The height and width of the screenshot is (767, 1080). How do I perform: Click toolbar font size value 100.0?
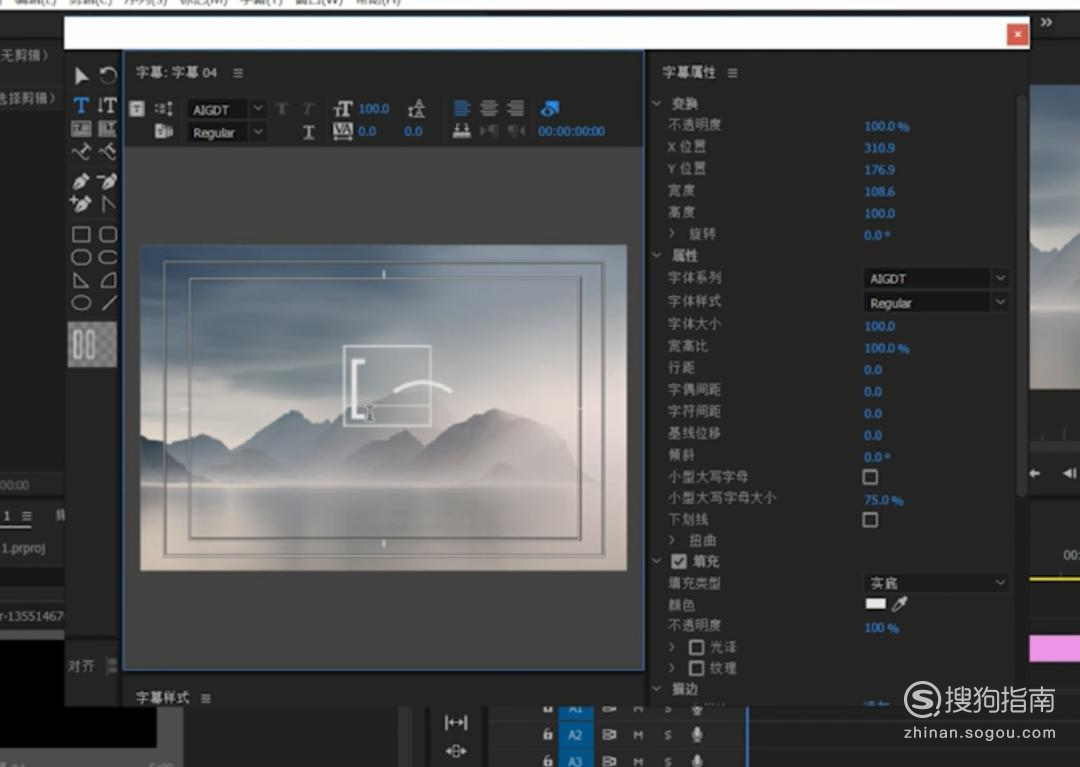coord(374,108)
